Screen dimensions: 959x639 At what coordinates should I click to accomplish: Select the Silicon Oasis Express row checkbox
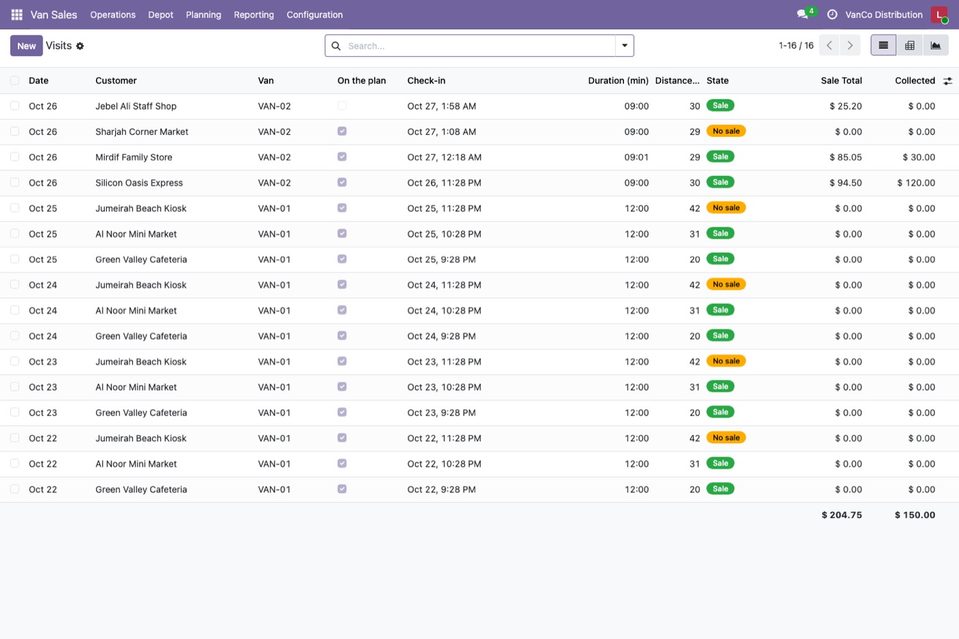[15, 183]
